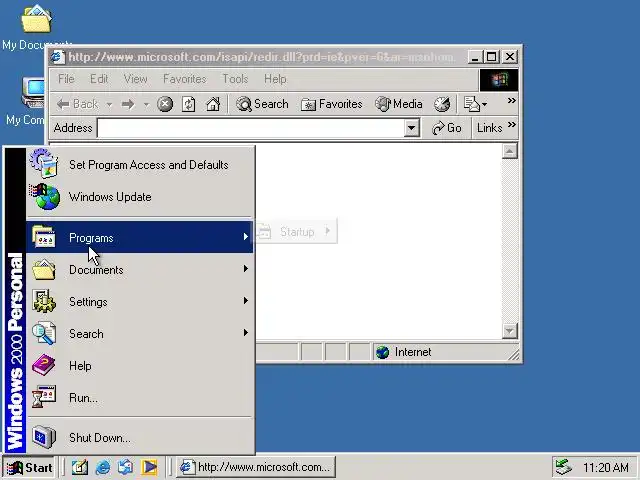Open the Search pane from toolbar
The image size is (640, 480).
click(x=262, y=104)
